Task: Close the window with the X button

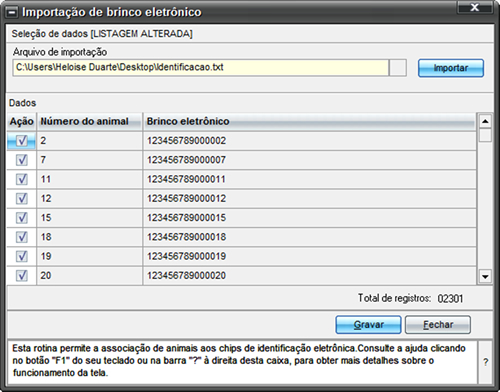Action: pos(475,7)
